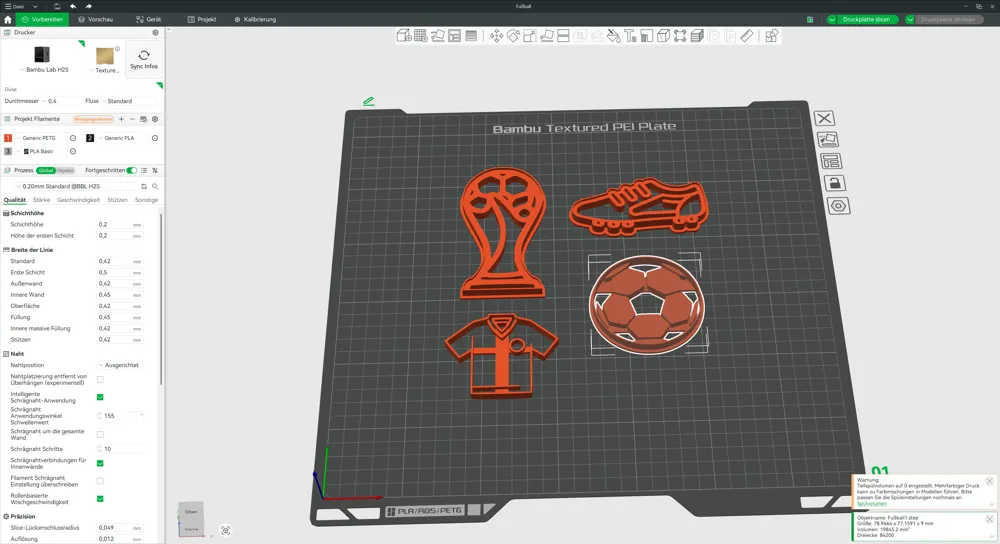Add a new filament with plus icon

tap(121, 119)
